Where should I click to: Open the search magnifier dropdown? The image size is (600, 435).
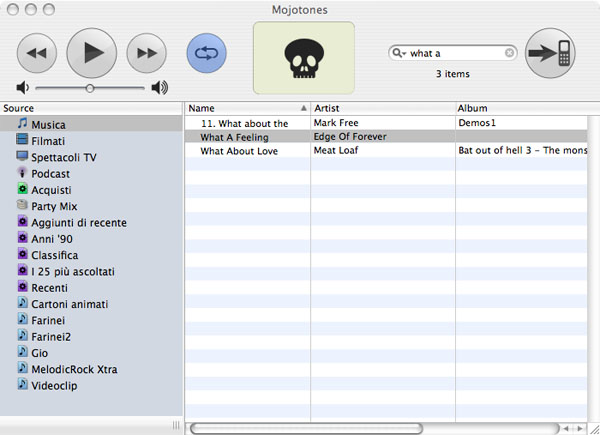point(399,53)
